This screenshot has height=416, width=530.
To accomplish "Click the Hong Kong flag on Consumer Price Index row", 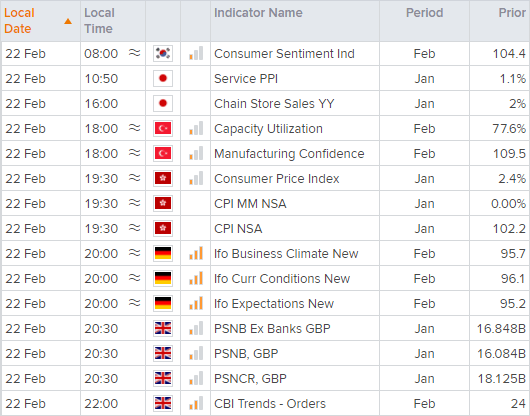I will click(163, 178).
